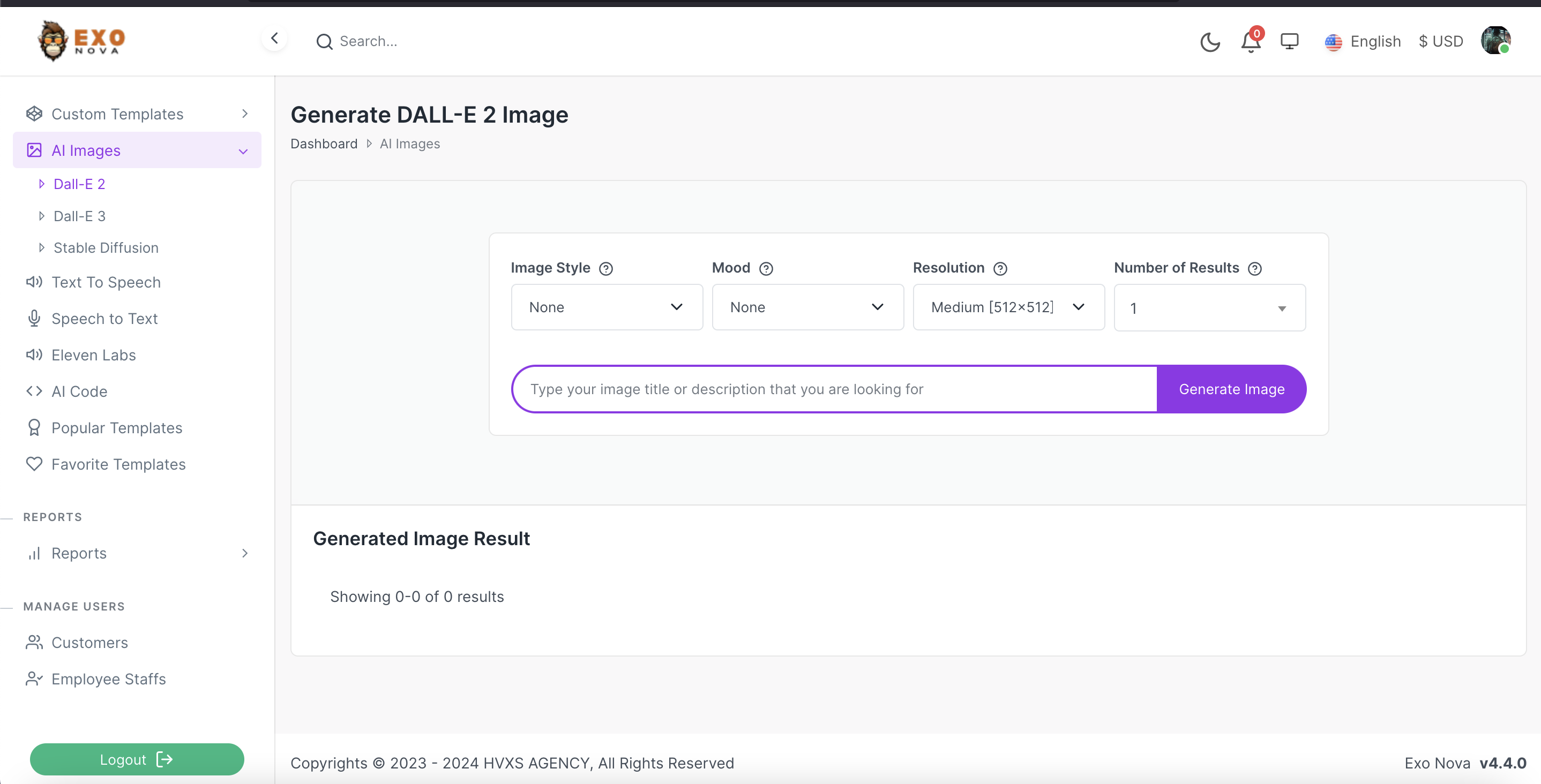Click the image description input field
This screenshot has height=784, width=1541.
834,389
